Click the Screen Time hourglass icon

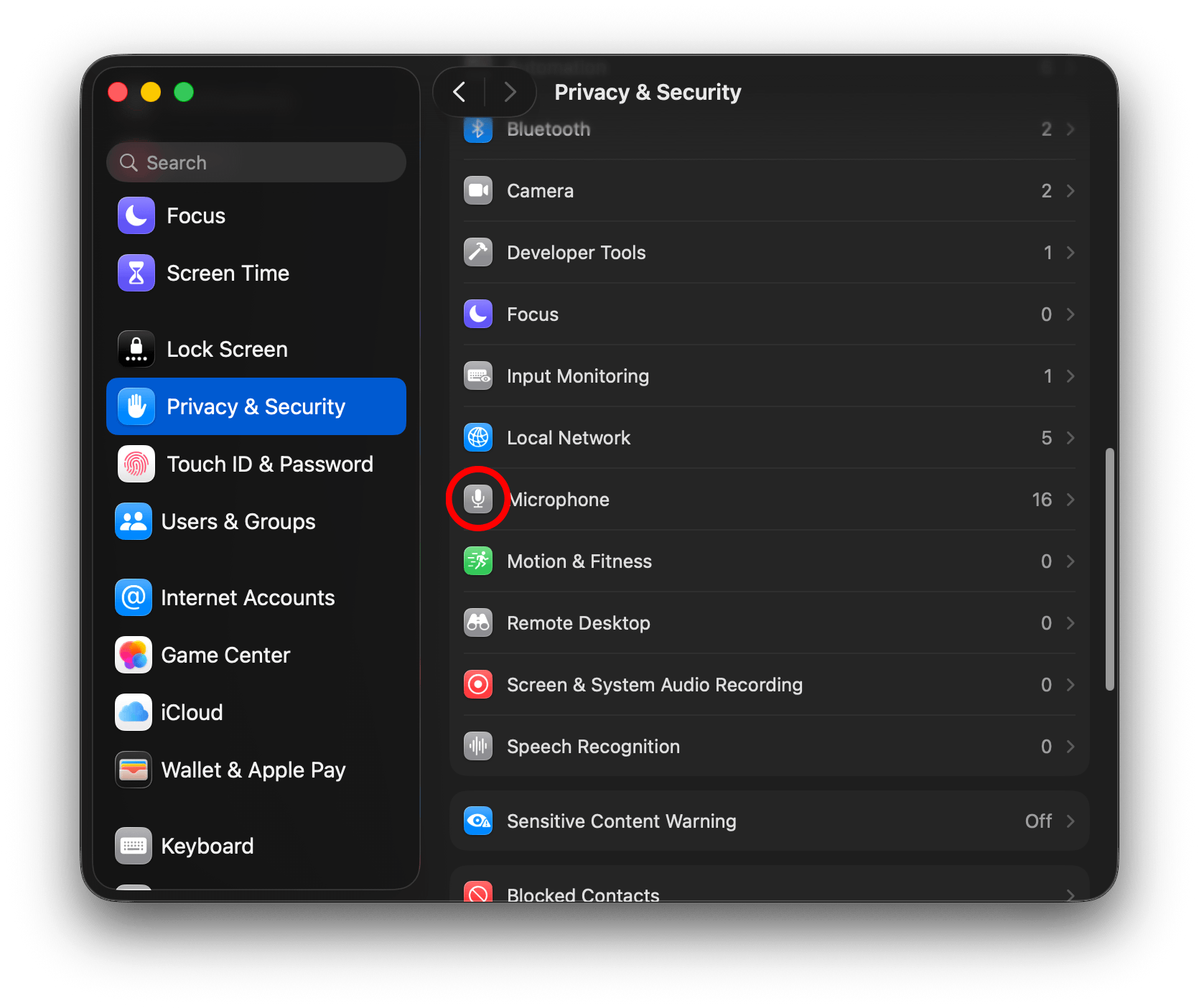point(136,273)
